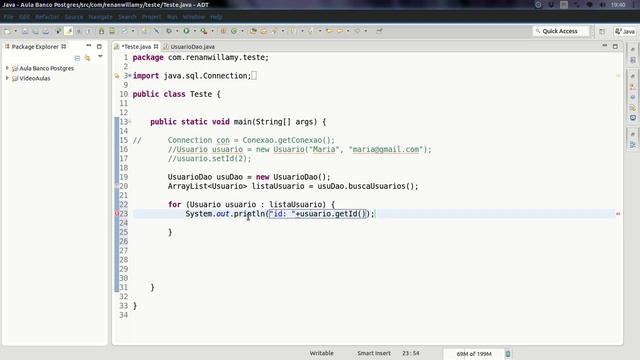
Task: Click the system clock showing 19:40
Action: coord(618,5)
